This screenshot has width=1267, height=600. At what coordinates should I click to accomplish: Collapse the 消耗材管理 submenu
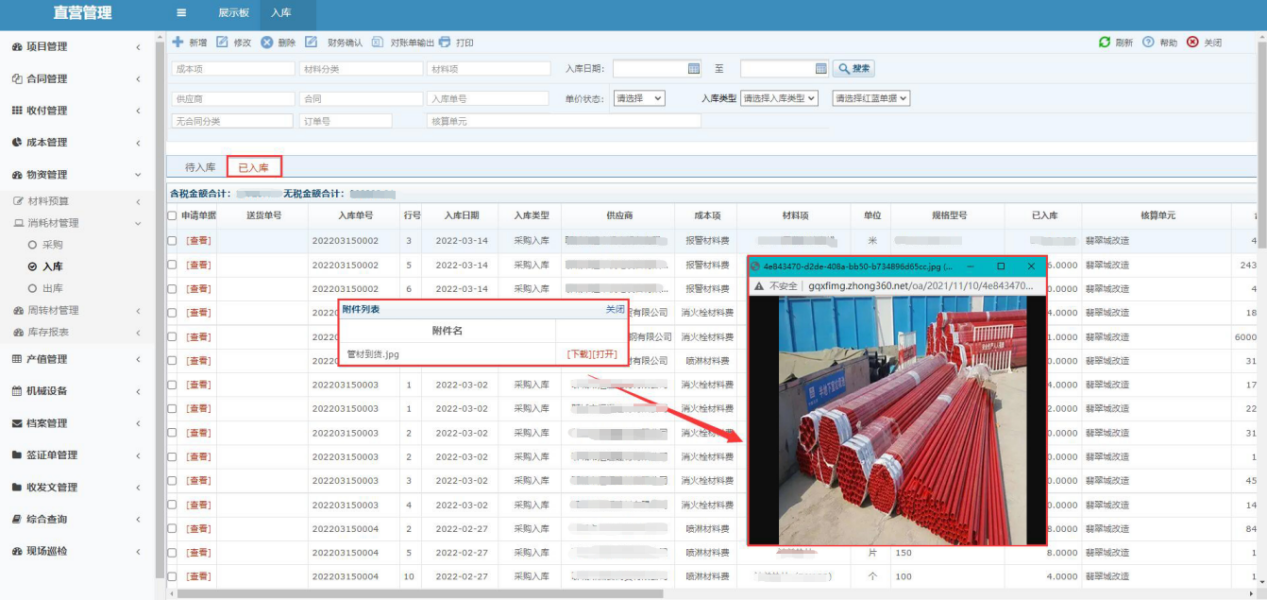coord(78,223)
